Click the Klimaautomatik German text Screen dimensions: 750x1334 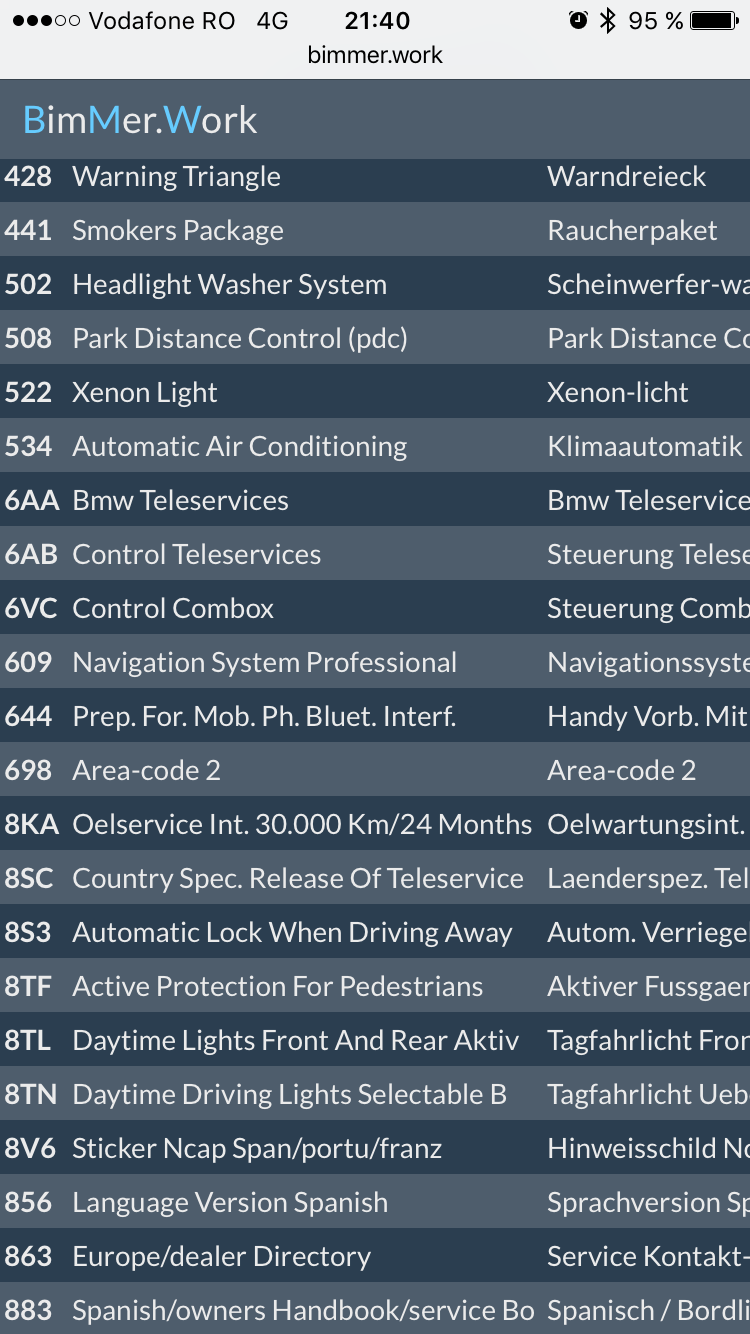pos(645,446)
